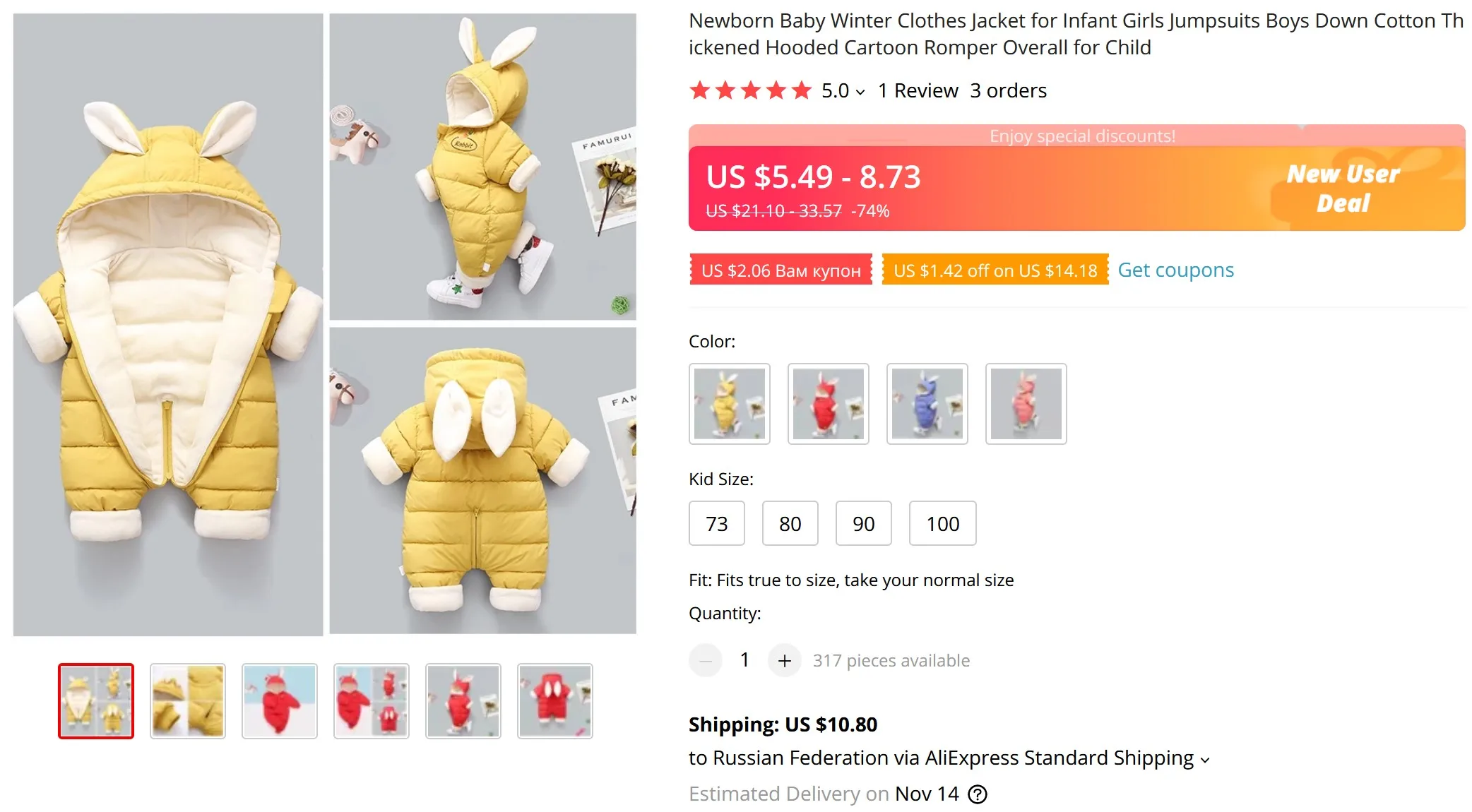
Task: Choose kid size 100
Action: coord(942,523)
